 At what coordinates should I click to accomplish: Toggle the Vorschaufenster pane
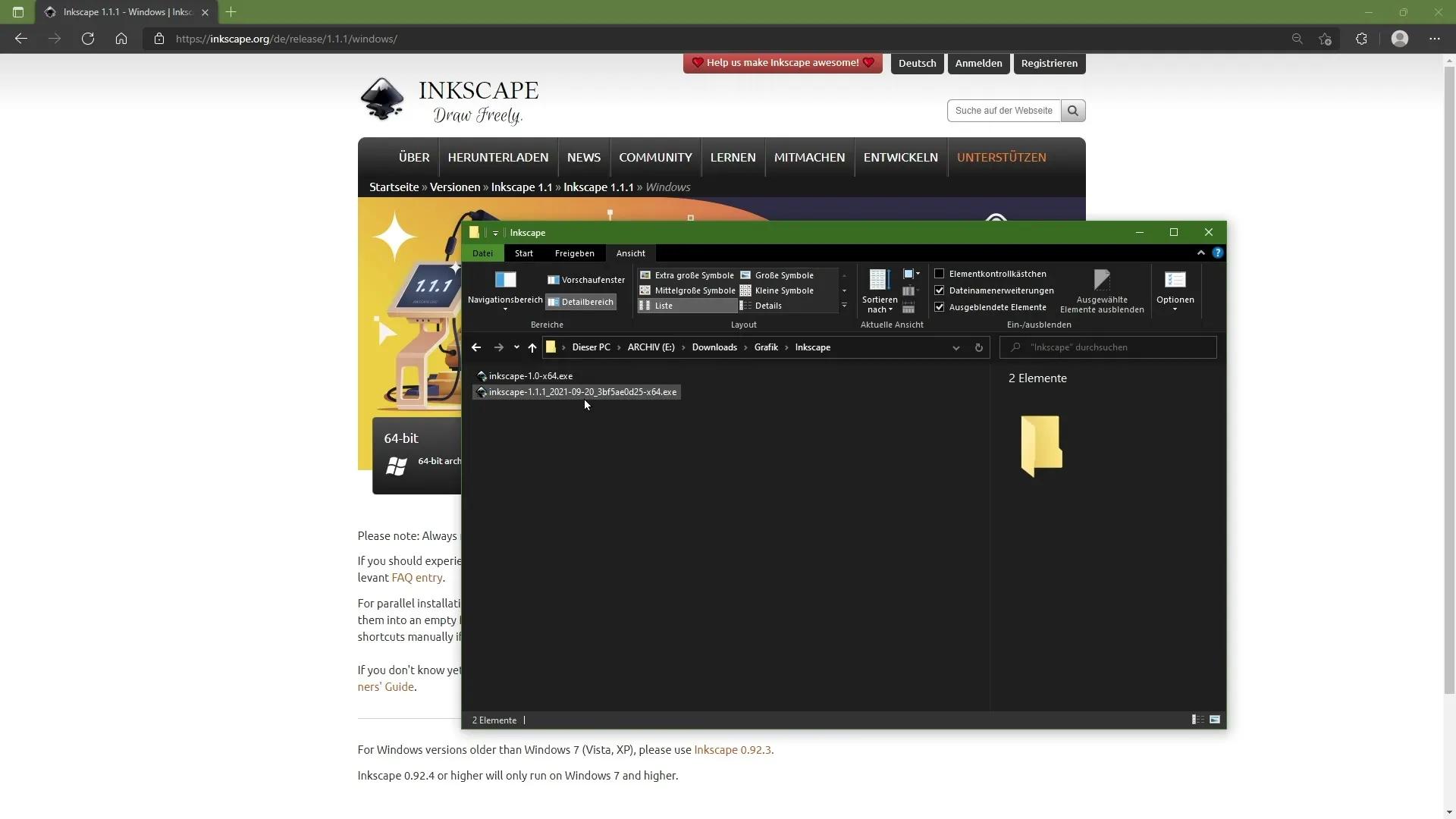click(586, 280)
